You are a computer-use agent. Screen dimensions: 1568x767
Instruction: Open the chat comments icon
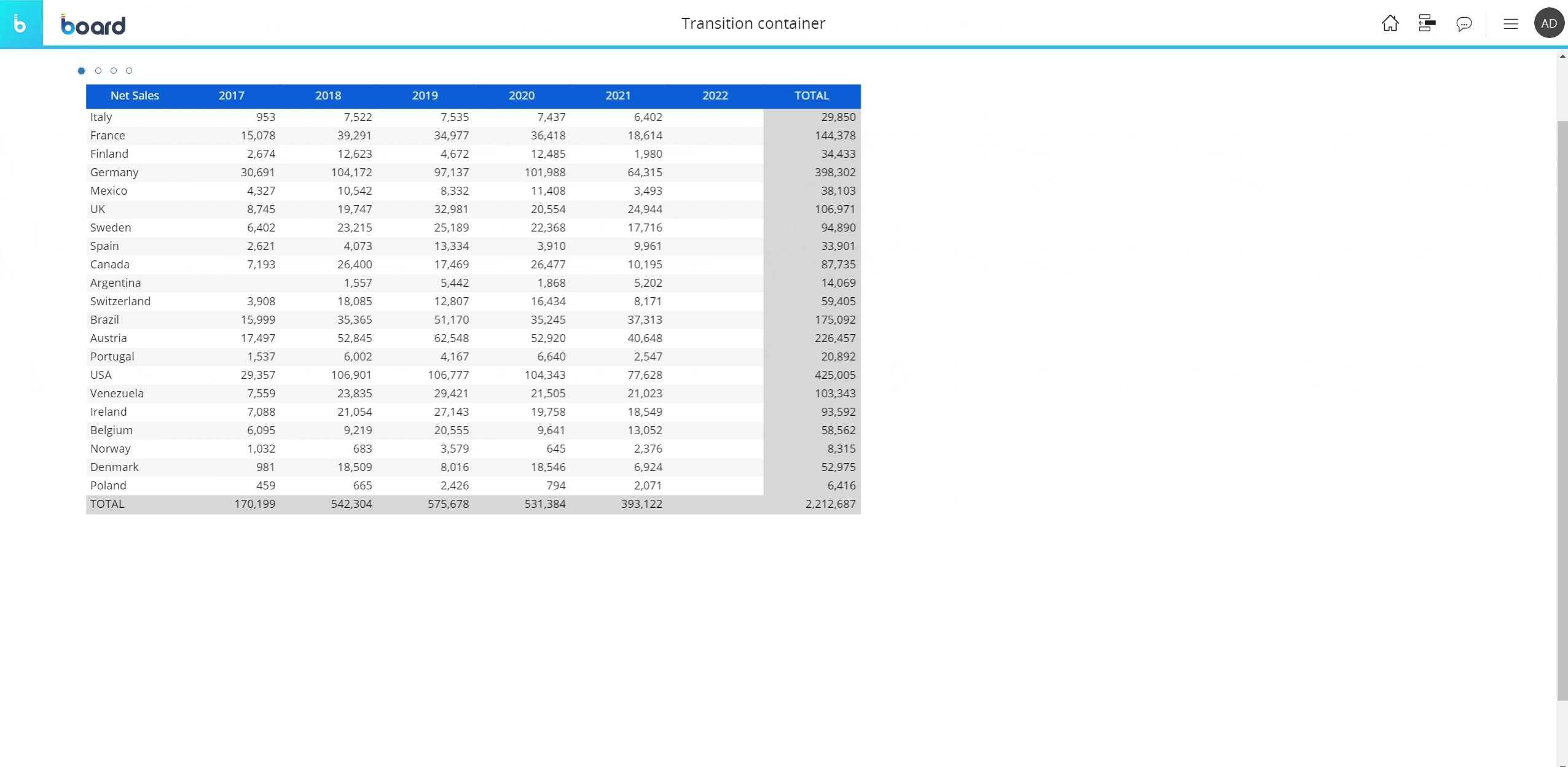tap(1464, 24)
